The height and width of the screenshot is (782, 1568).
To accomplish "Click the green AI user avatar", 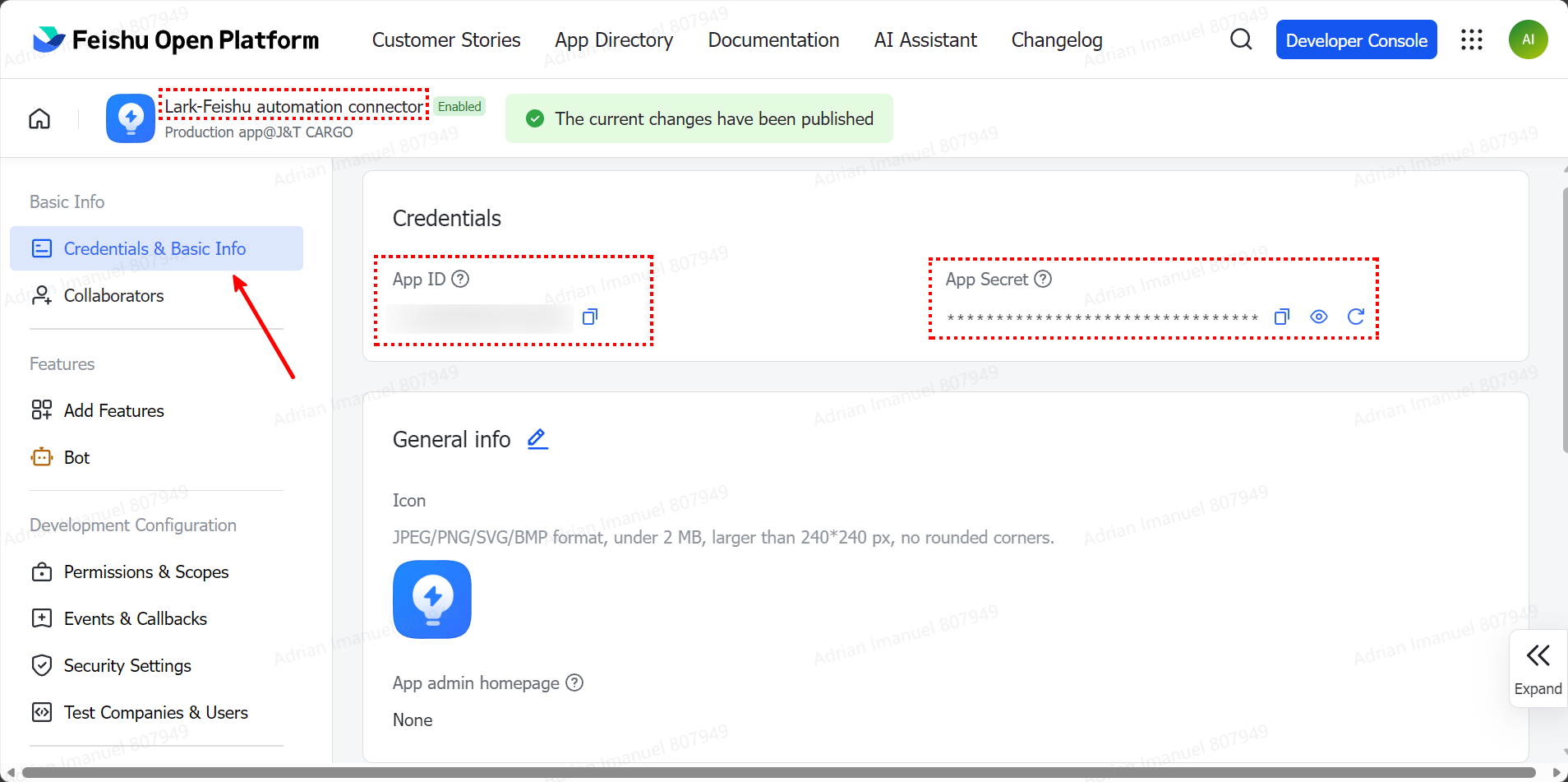I will pos(1528,39).
